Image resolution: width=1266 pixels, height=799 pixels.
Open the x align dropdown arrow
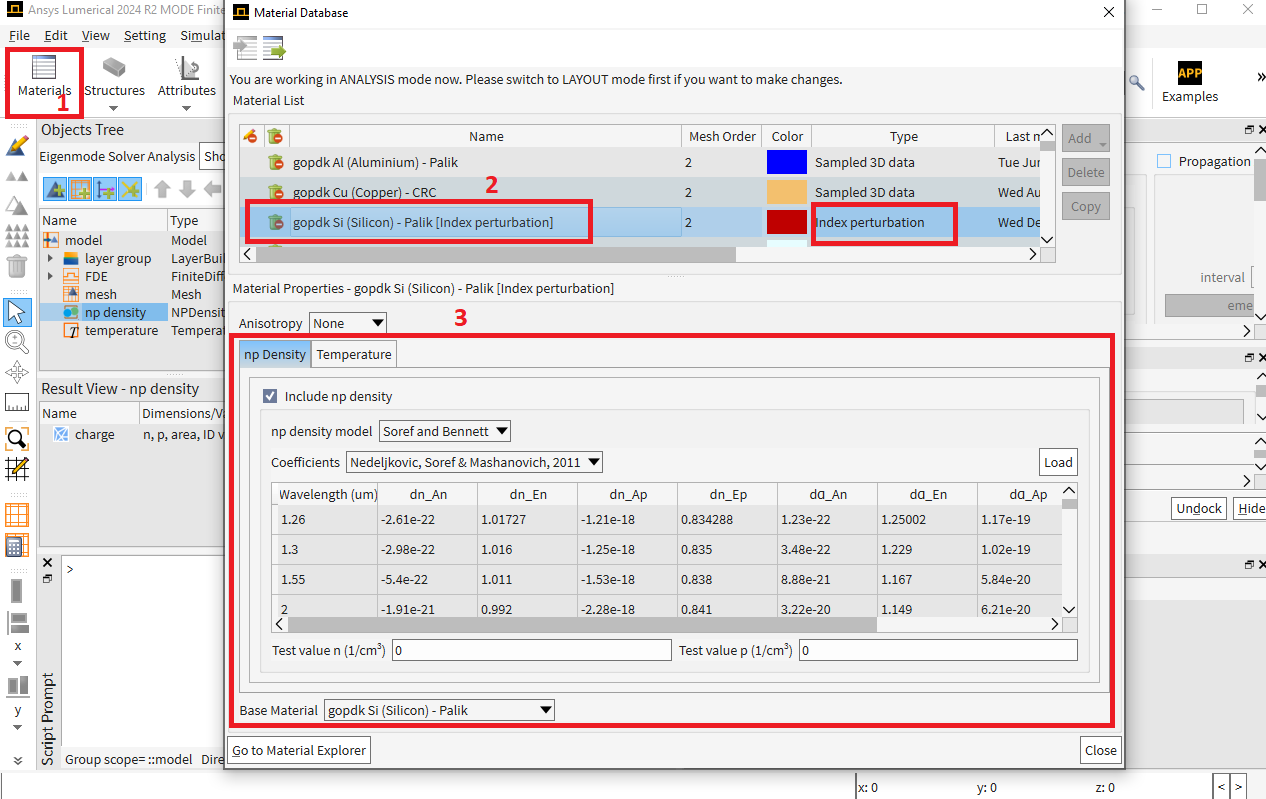[17, 664]
